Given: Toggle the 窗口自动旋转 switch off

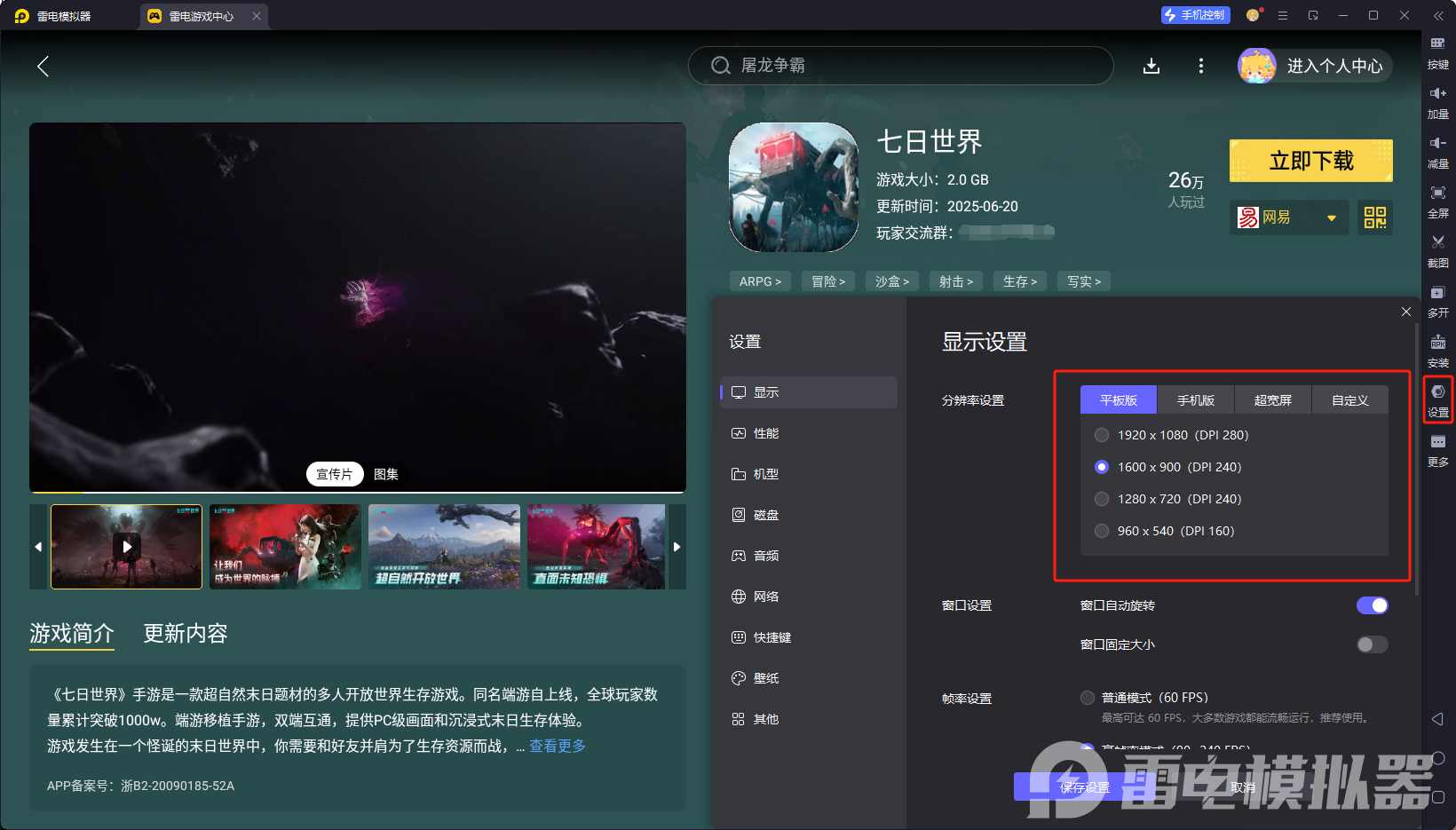Looking at the screenshot, I should (1372, 605).
